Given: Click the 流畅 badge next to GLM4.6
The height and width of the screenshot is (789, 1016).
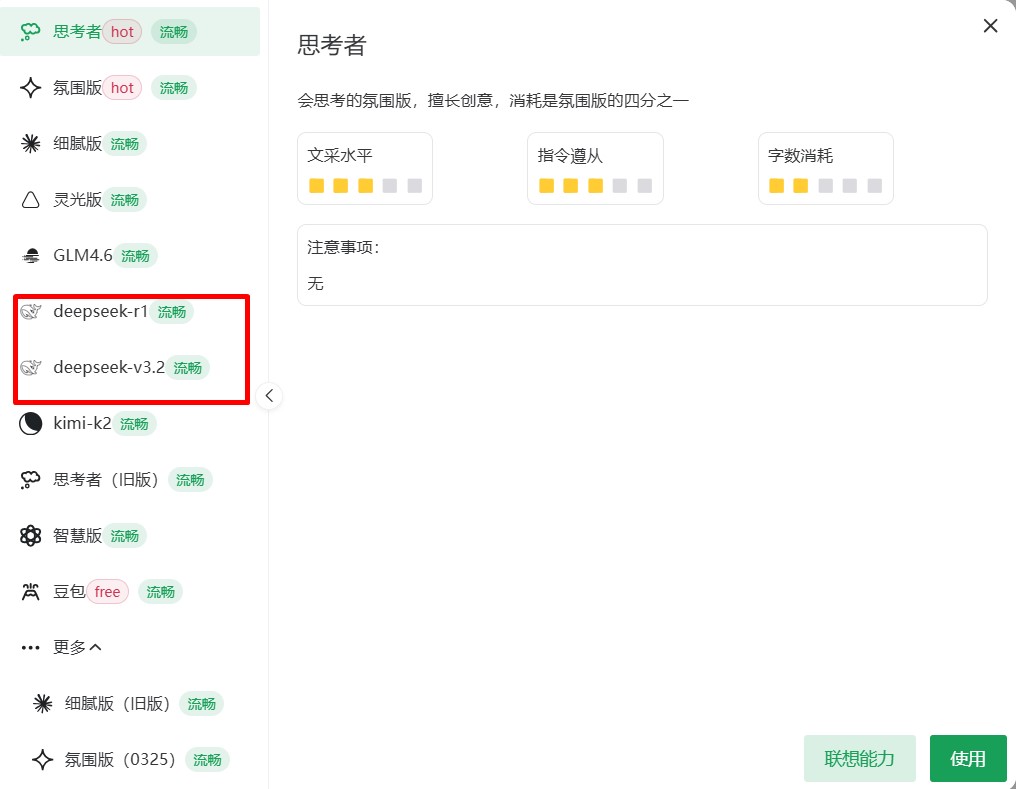Looking at the screenshot, I should (136, 255).
